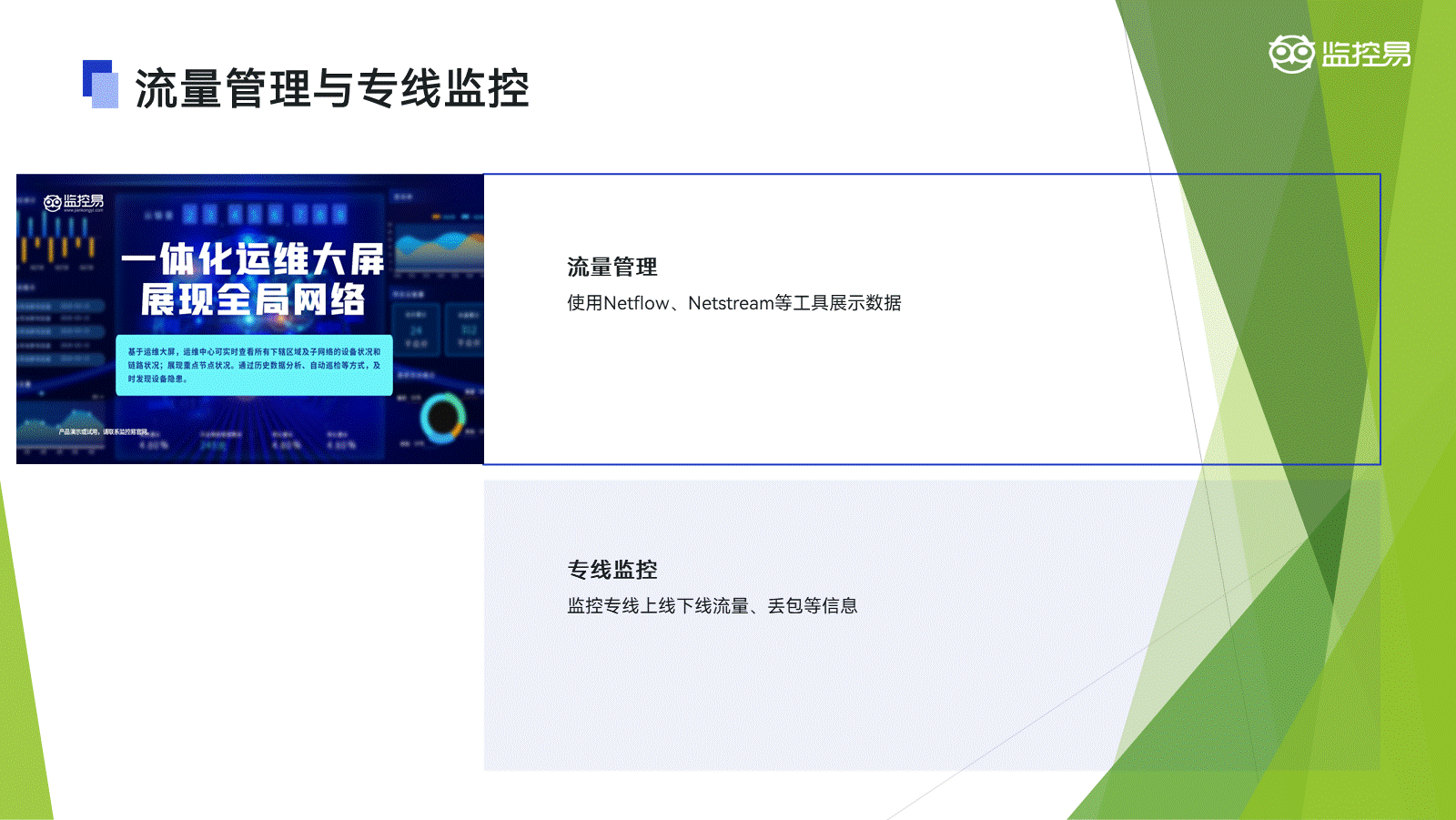
Task: Click the 展现全局网络 text in the image
Action: click(x=253, y=299)
